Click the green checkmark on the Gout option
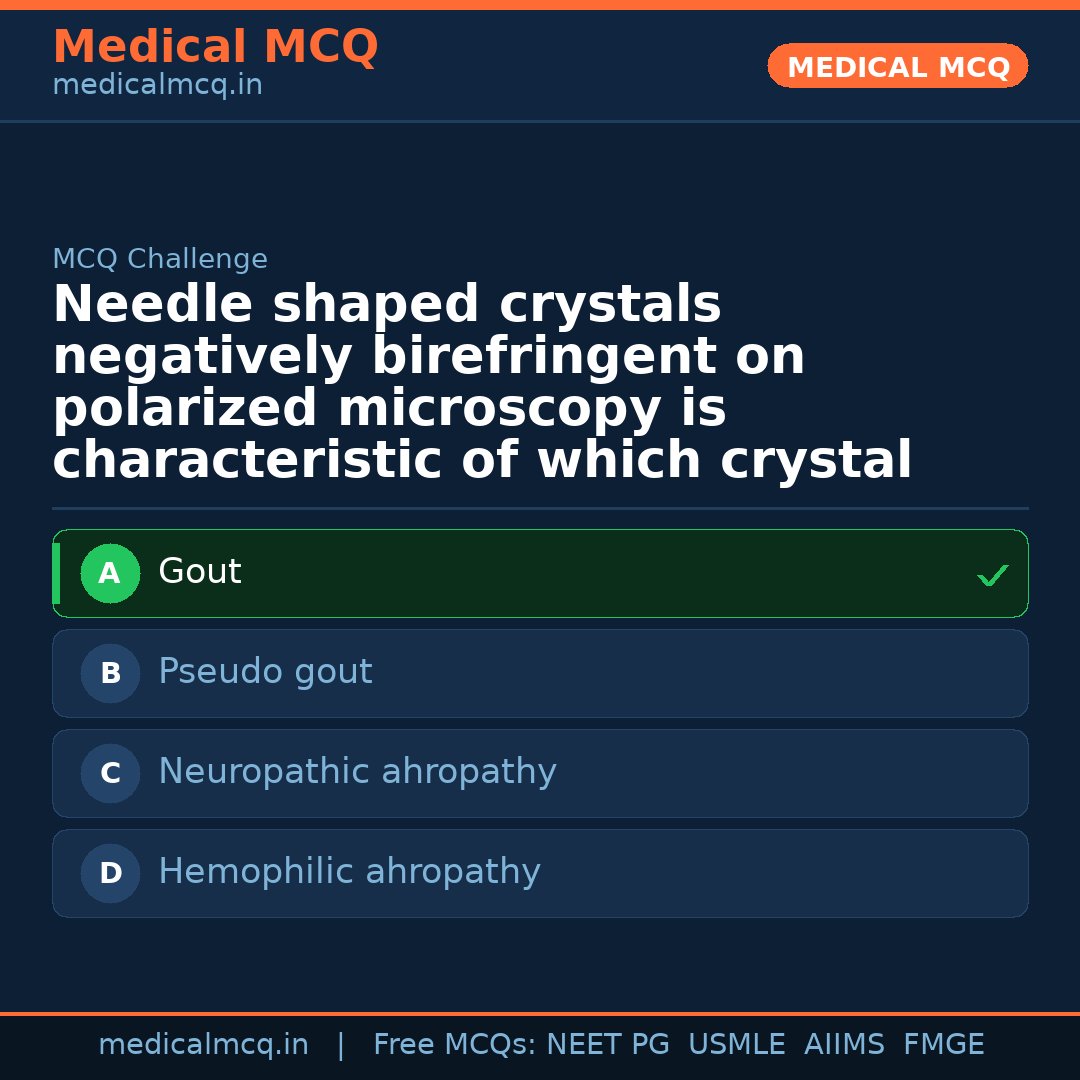This screenshot has height=1080, width=1080. pos(992,575)
